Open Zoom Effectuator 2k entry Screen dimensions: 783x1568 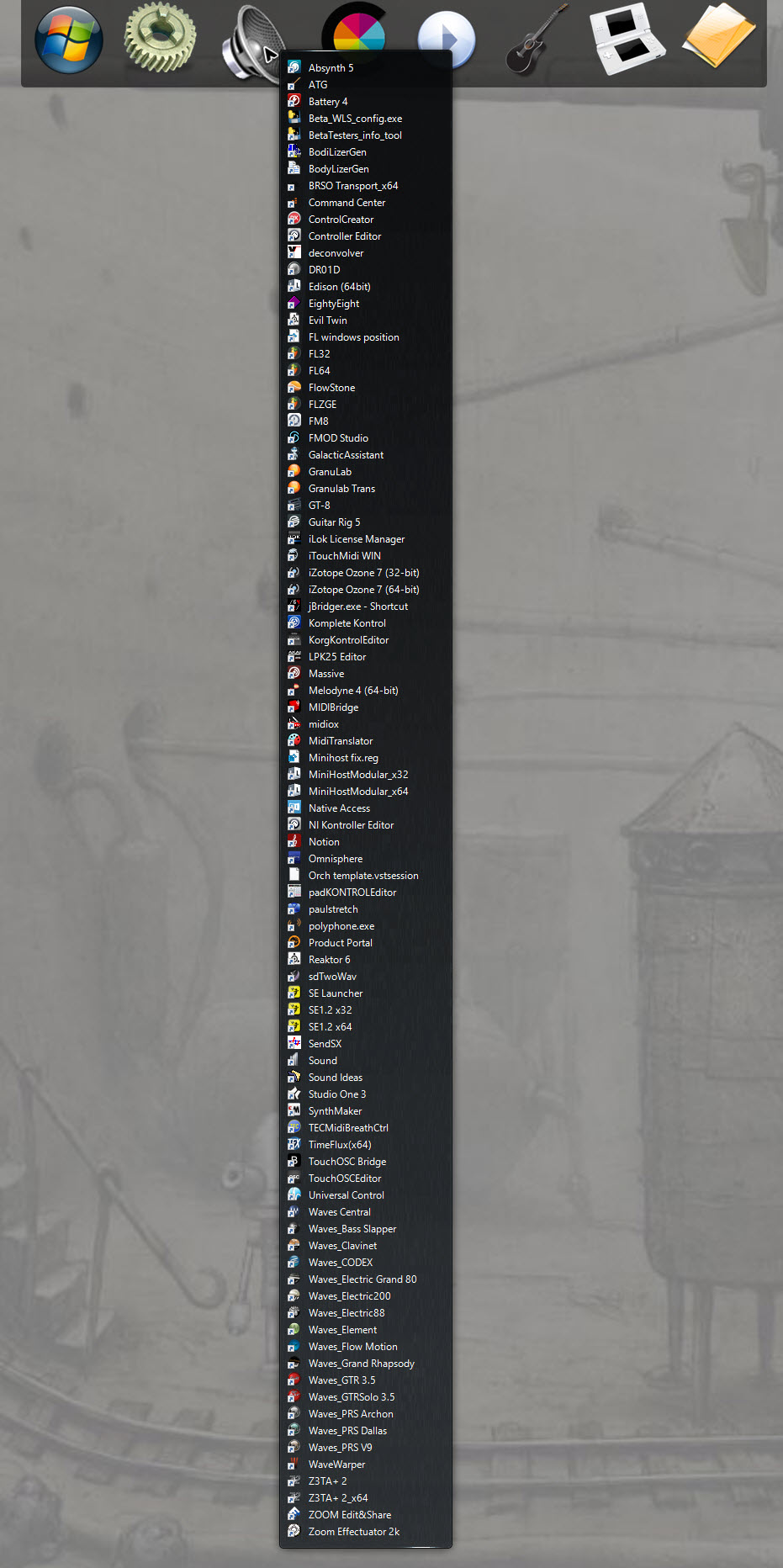[x=353, y=1532]
